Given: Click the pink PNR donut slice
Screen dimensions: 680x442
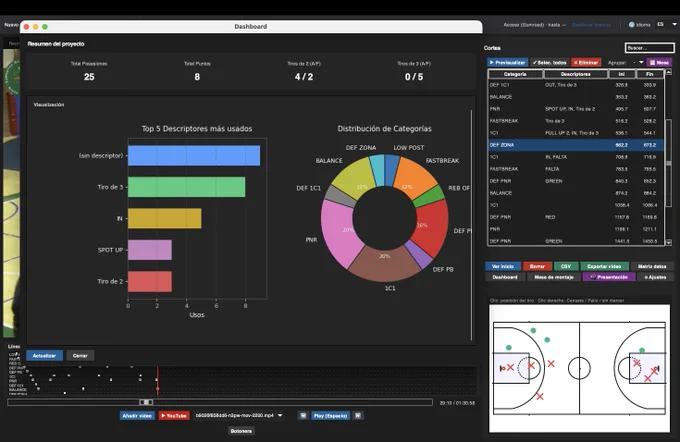Looking at the screenshot, I should [340, 232].
